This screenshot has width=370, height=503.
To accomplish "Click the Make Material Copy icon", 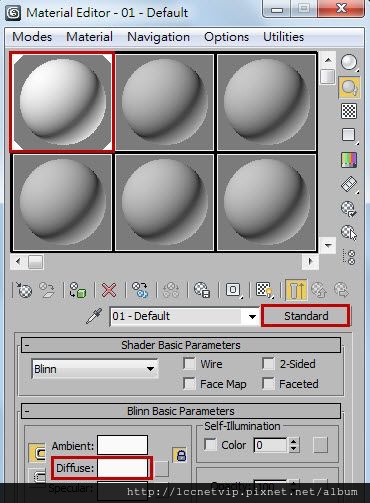I will coord(139,290).
